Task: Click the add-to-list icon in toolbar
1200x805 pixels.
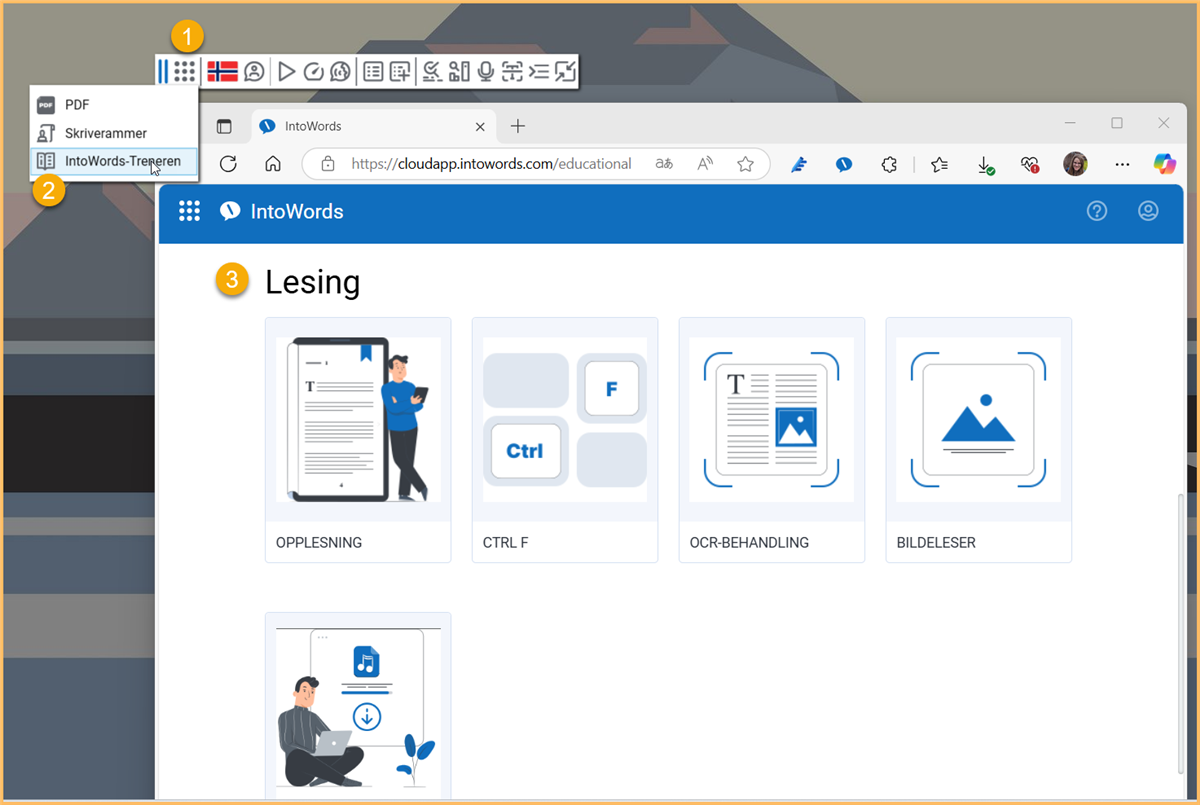Action: click(x=400, y=71)
